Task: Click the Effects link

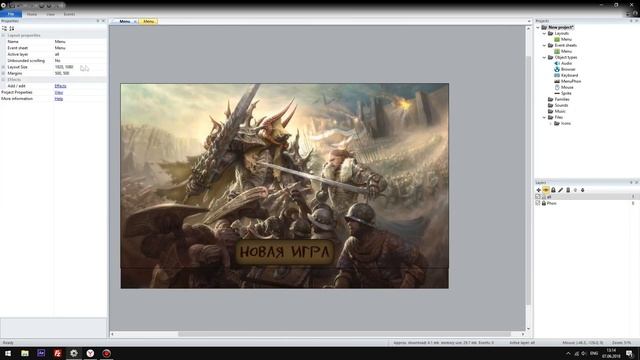Action: (60, 86)
